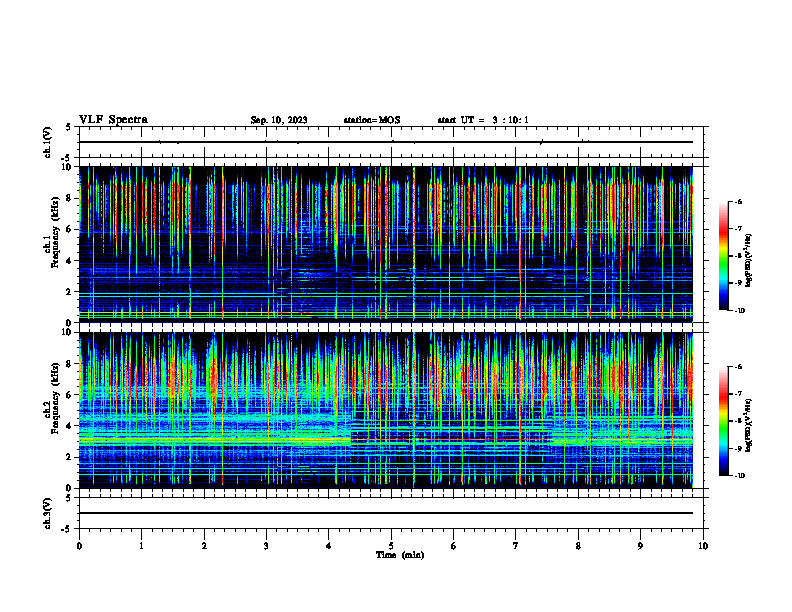792x612 pixels.
Task: Click the "Time (min)" axis label
Action: (400, 555)
